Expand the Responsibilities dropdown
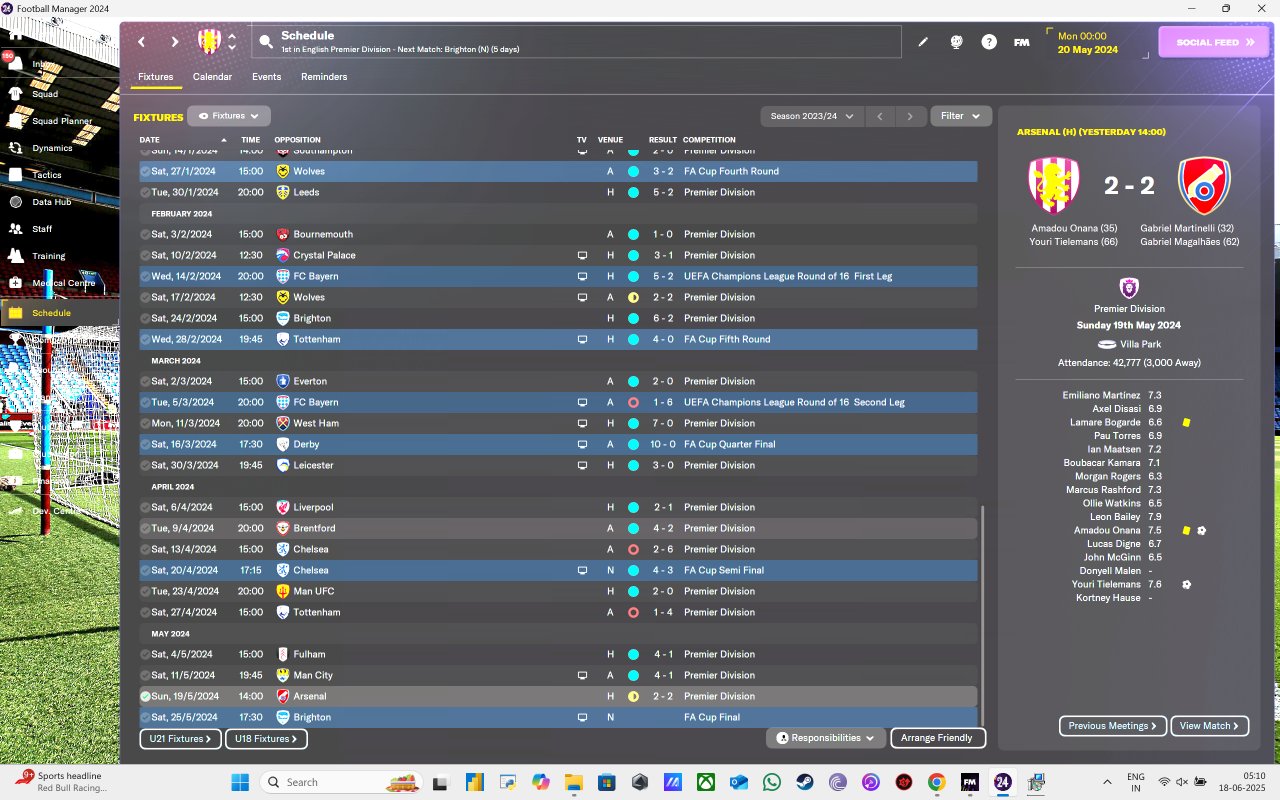This screenshot has width=1280, height=800. (x=826, y=738)
